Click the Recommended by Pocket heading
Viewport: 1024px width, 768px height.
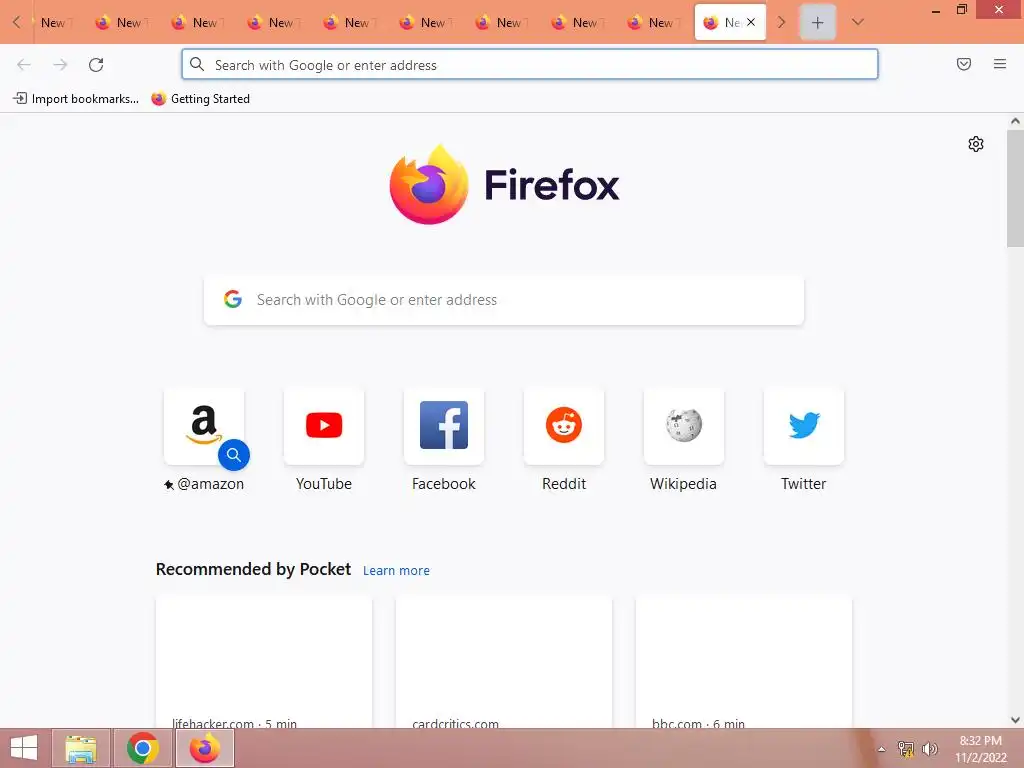click(253, 569)
